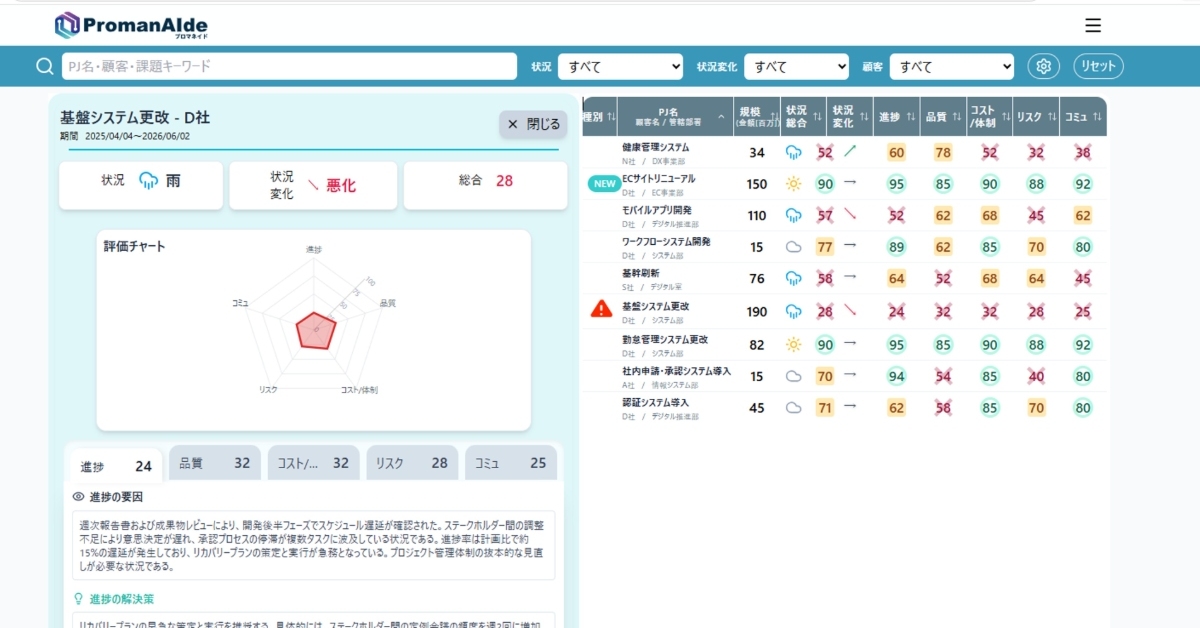This screenshot has height=628, width=1200.
Task: Click the upward trend arrow for 健康管理システム
Action: [850, 151]
